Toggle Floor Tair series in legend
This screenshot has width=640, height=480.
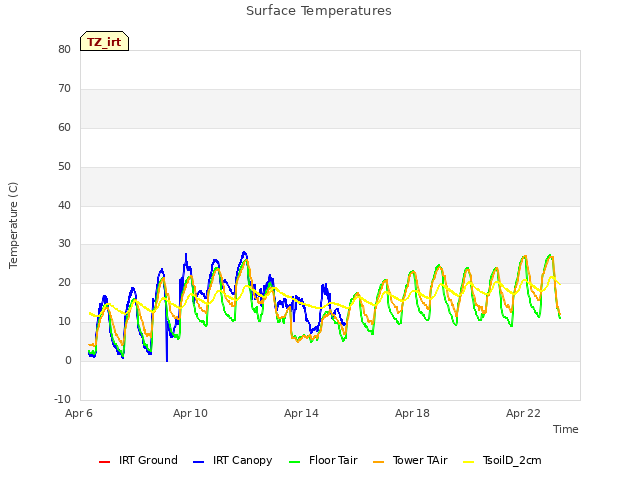pos(323,460)
